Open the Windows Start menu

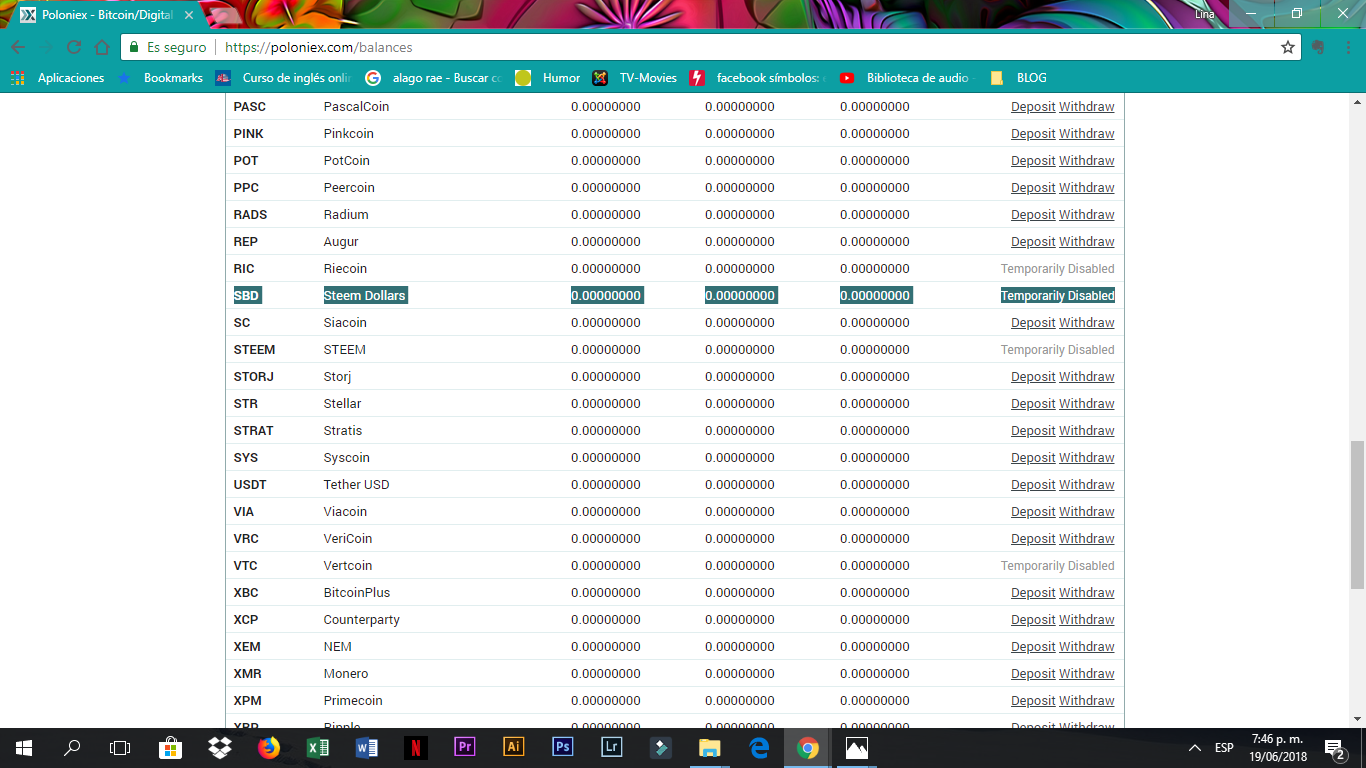(x=24, y=748)
